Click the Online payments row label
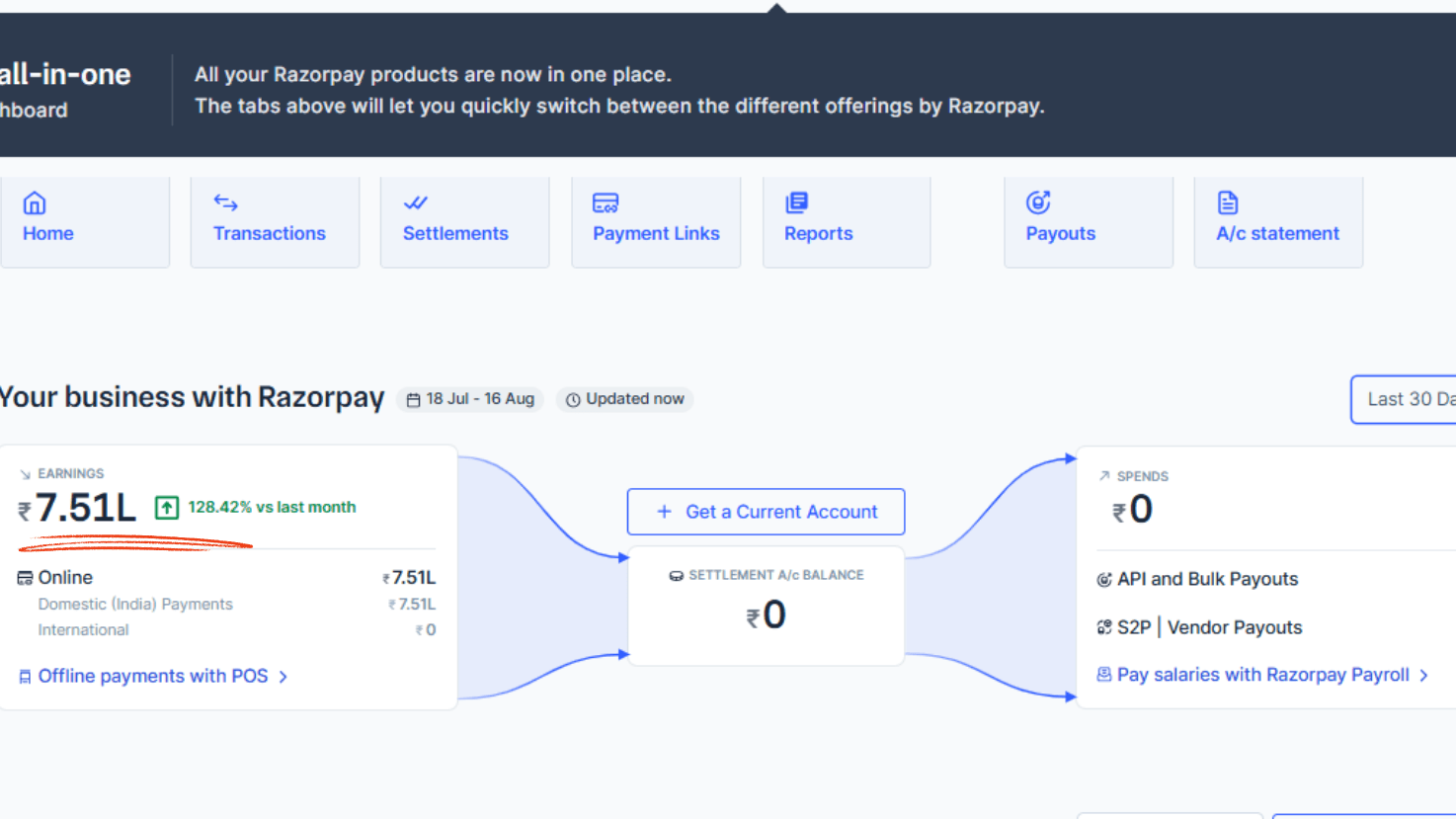The width and height of the screenshot is (1456, 819). coord(65,578)
